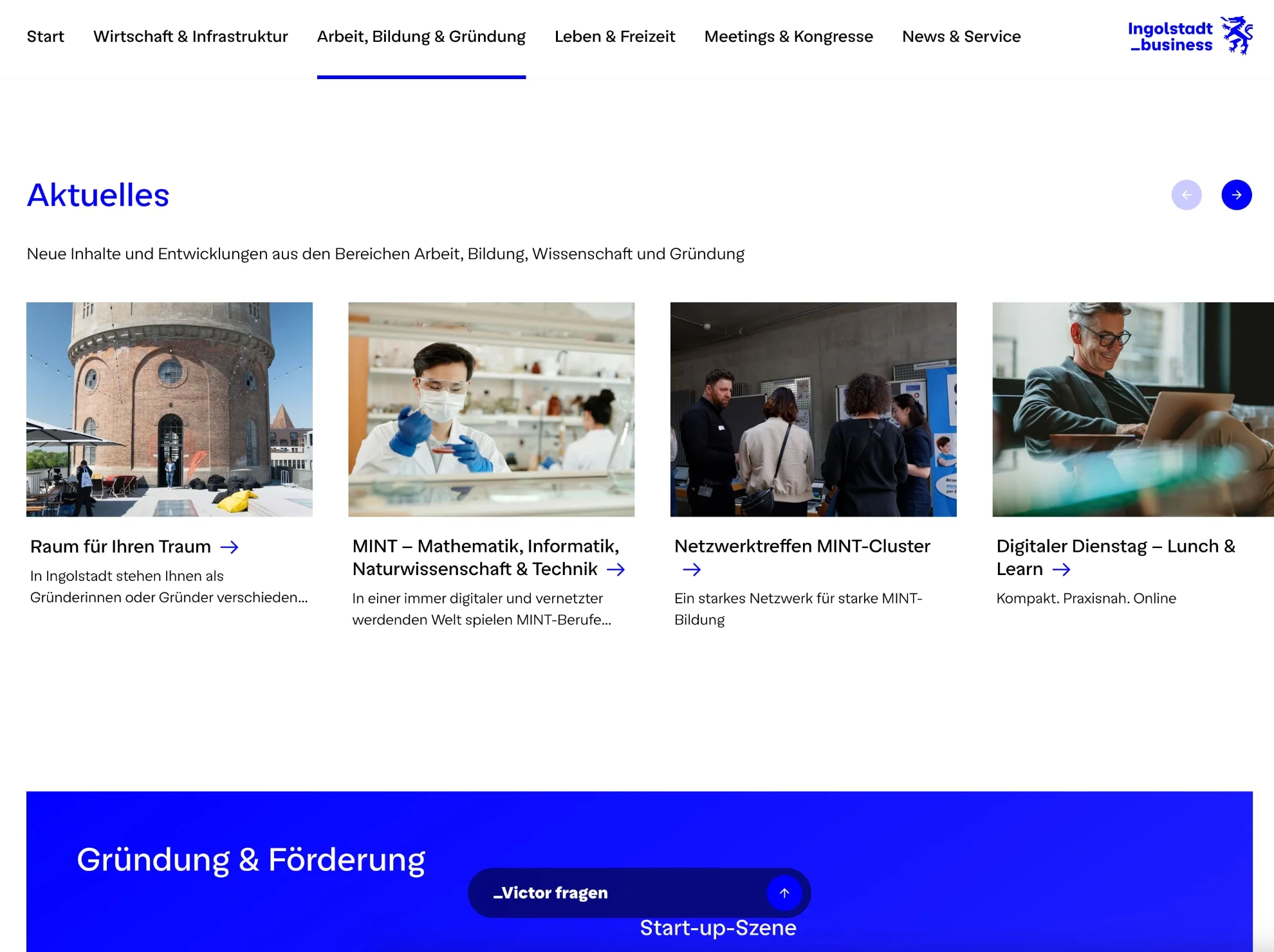
Task: Click arrow under Netzwerktreffen MINT-Cluster title
Action: click(x=692, y=570)
